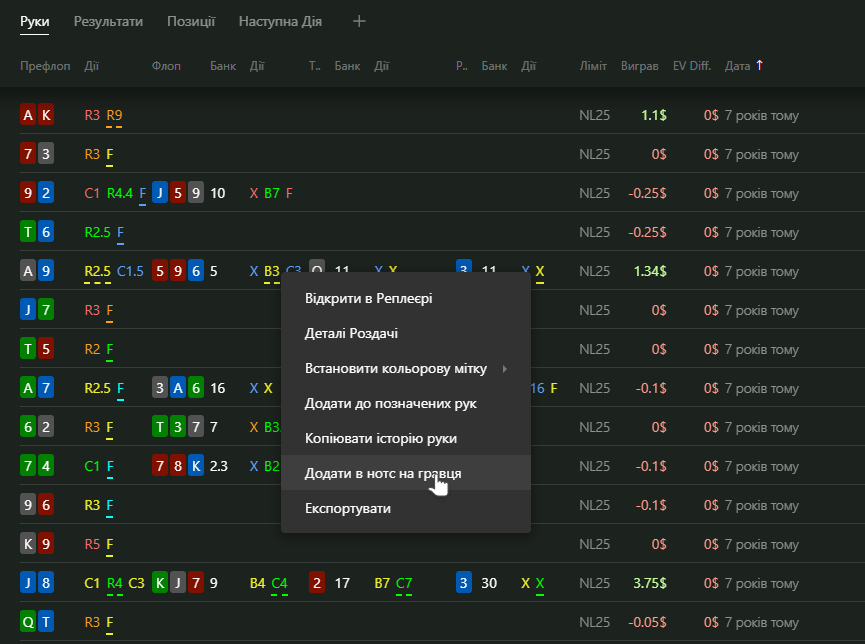Select the 7 4 hole cards

point(37,466)
